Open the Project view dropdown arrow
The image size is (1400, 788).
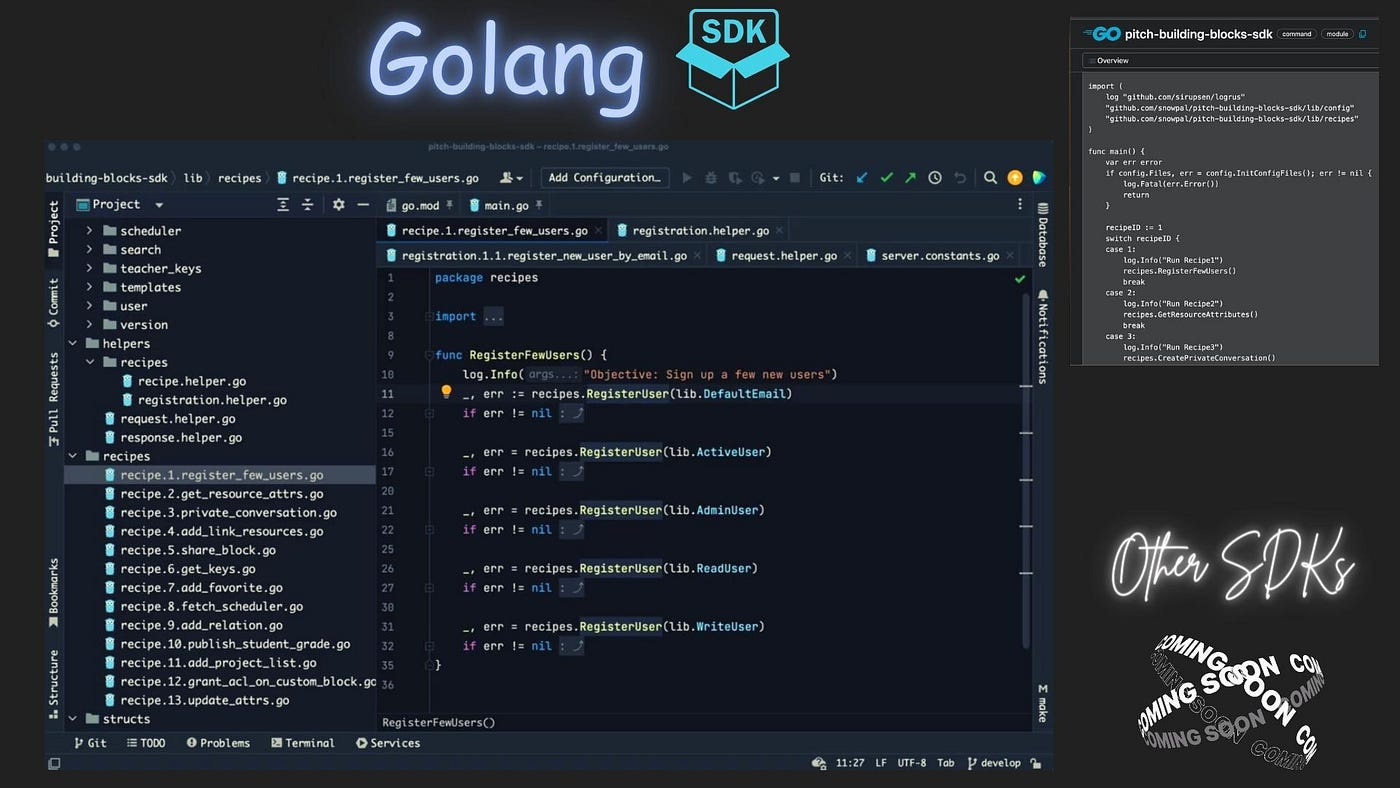click(x=159, y=205)
